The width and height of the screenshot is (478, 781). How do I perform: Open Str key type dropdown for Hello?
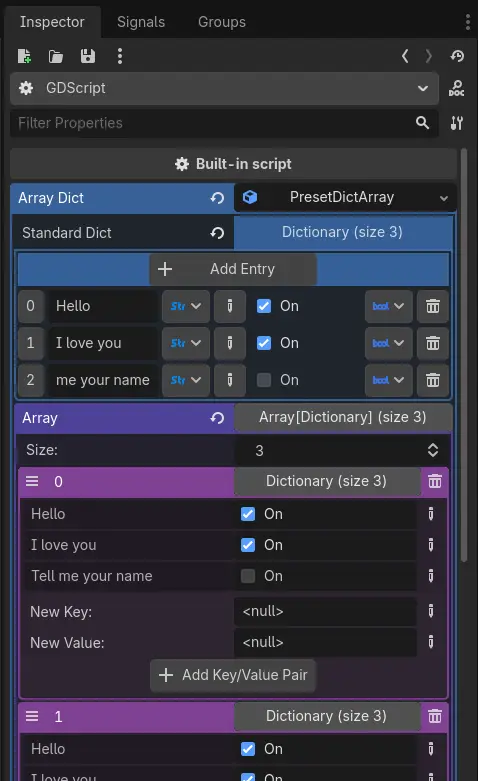186,306
